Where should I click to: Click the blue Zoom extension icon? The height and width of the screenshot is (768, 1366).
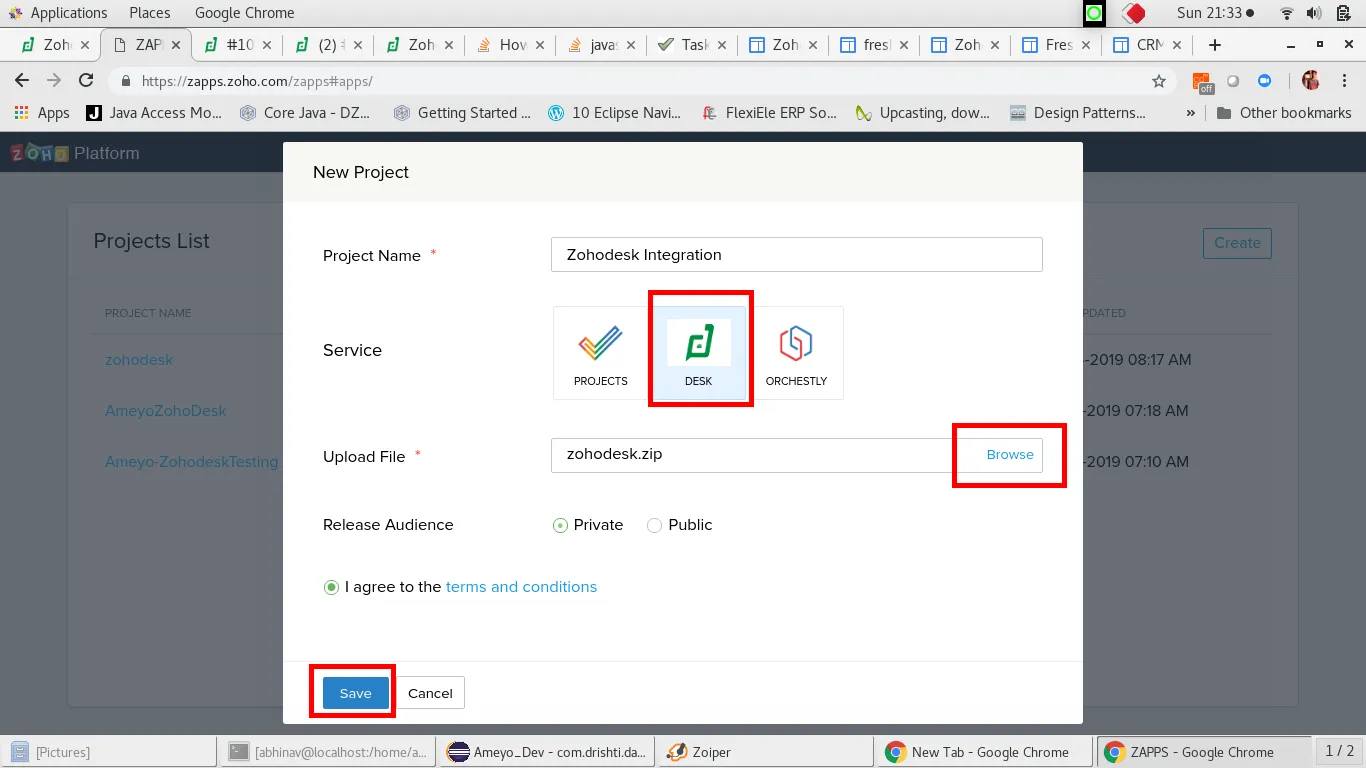[x=1264, y=81]
